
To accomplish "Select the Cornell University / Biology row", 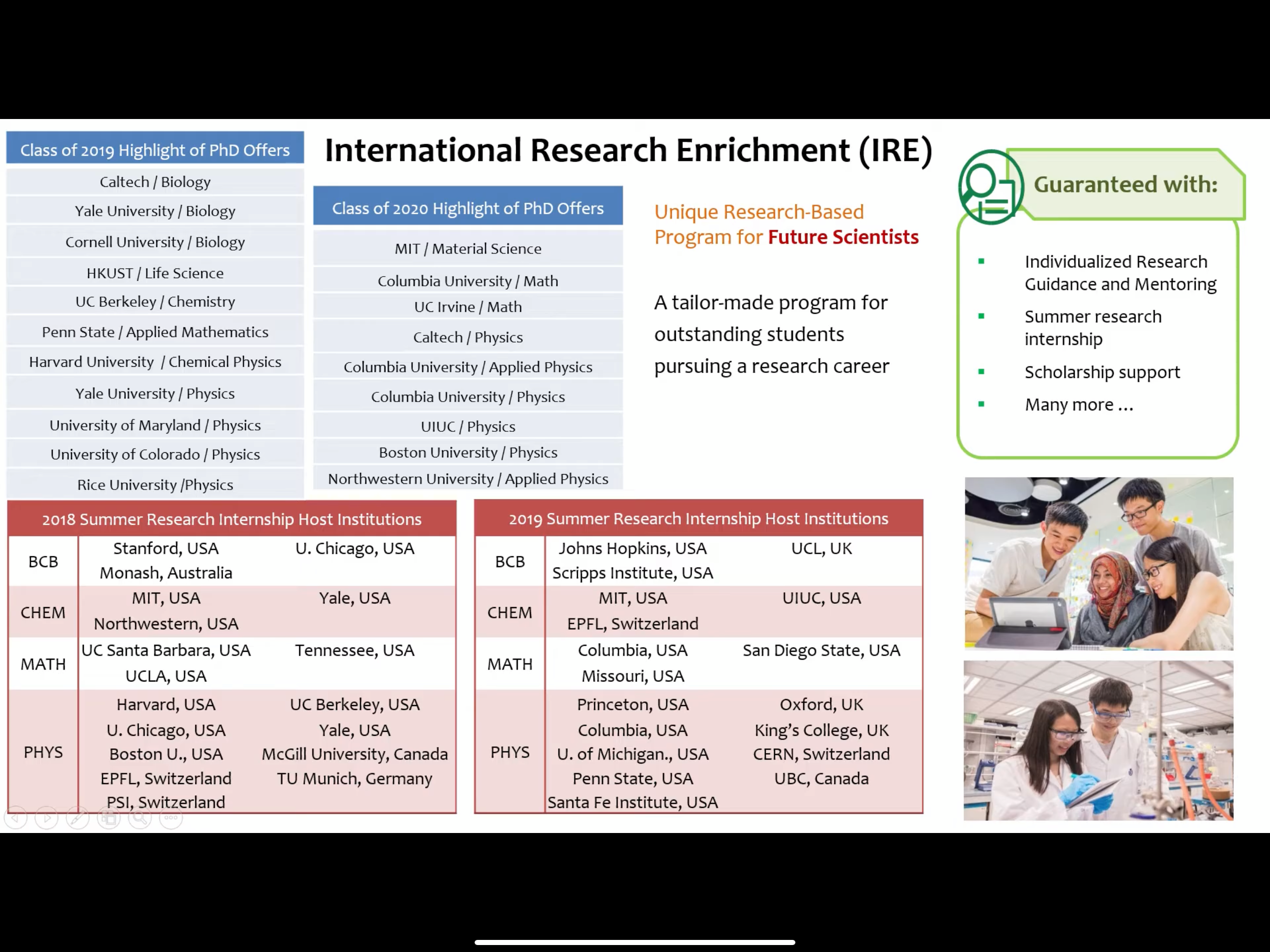I will (155, 242).
